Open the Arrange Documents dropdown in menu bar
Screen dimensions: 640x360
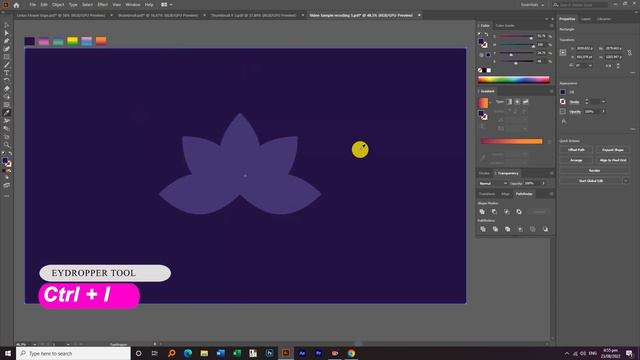click(166, 5)
